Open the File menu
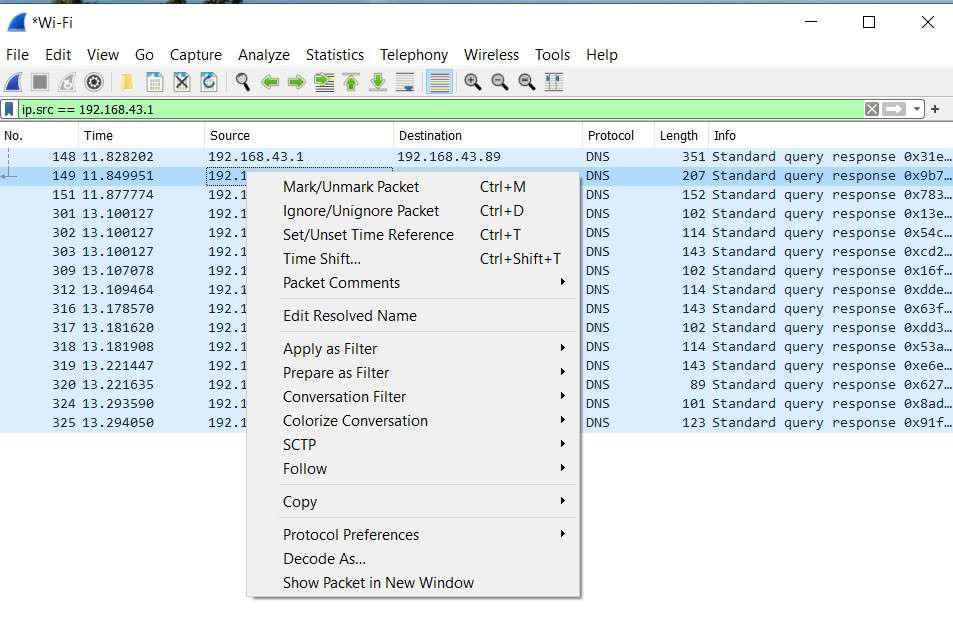This screenshot has height=627, width=953. pos(18,55)
